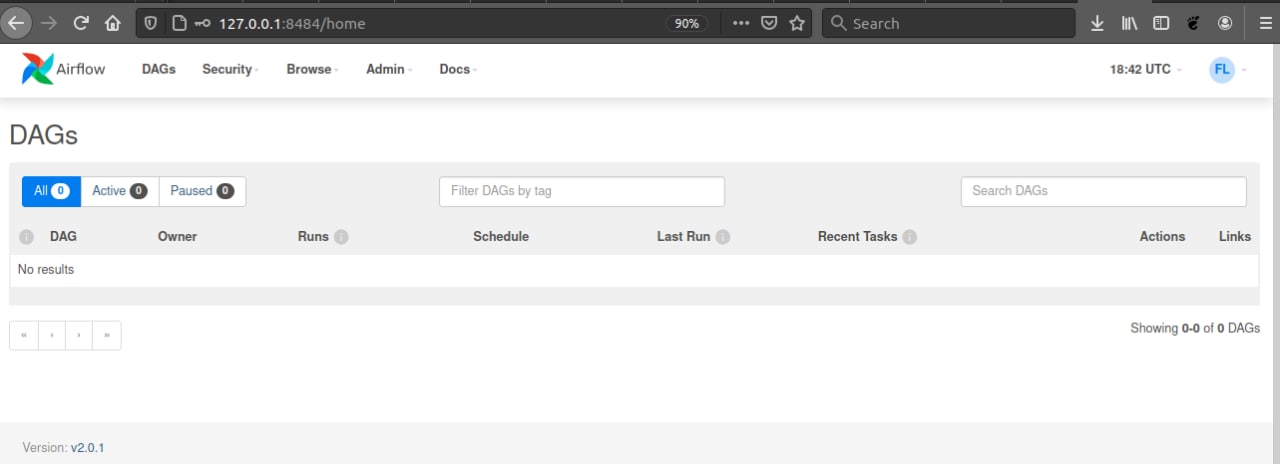Open the 18:42 UTC timezone dropdown
Screen dimensions: 1280x464
pyautogui.click(x=1146, y=69)
